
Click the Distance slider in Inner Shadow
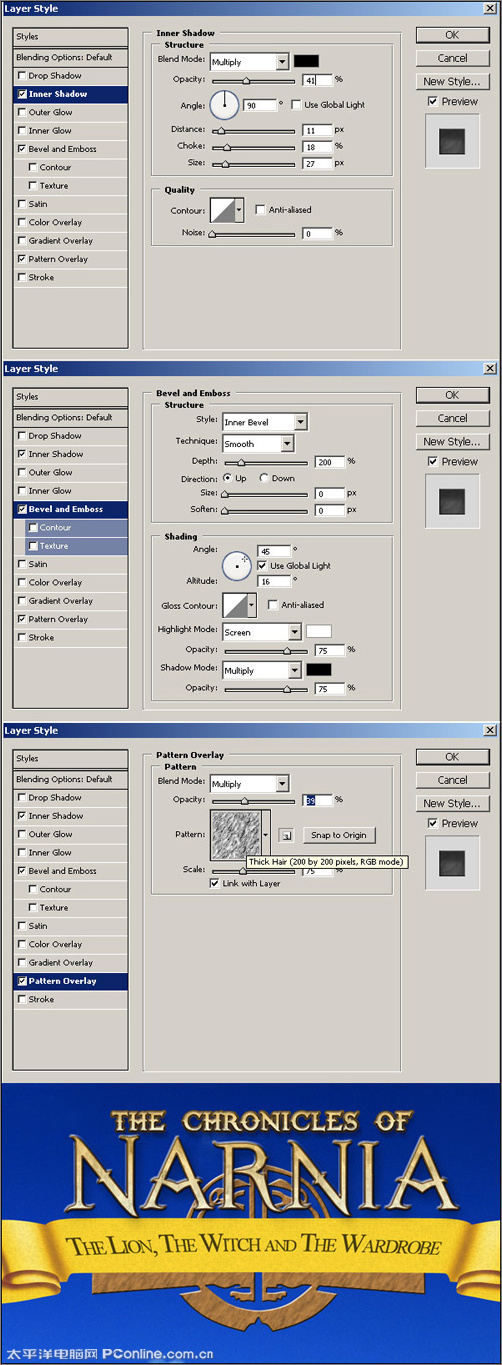[252, 132]
